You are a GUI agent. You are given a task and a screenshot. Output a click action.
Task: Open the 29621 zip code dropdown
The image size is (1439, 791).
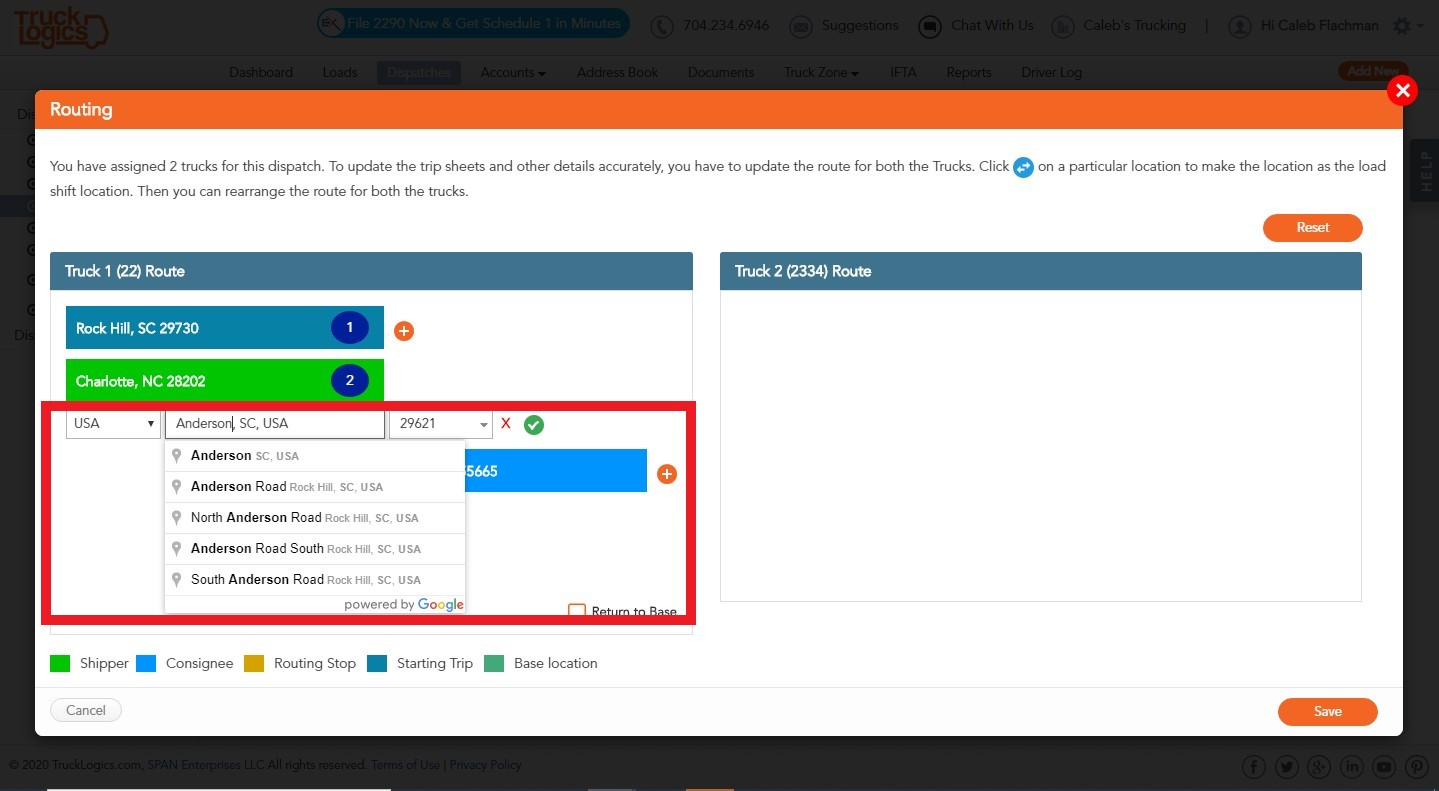(441, 424)
